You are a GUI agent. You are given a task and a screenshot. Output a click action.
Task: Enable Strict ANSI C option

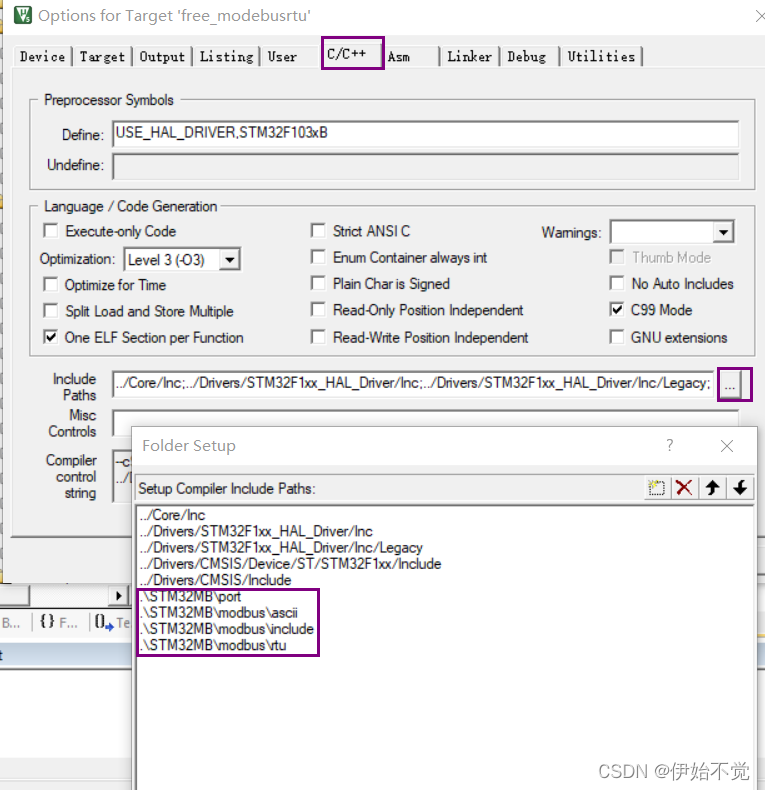[x=318, y=231]
